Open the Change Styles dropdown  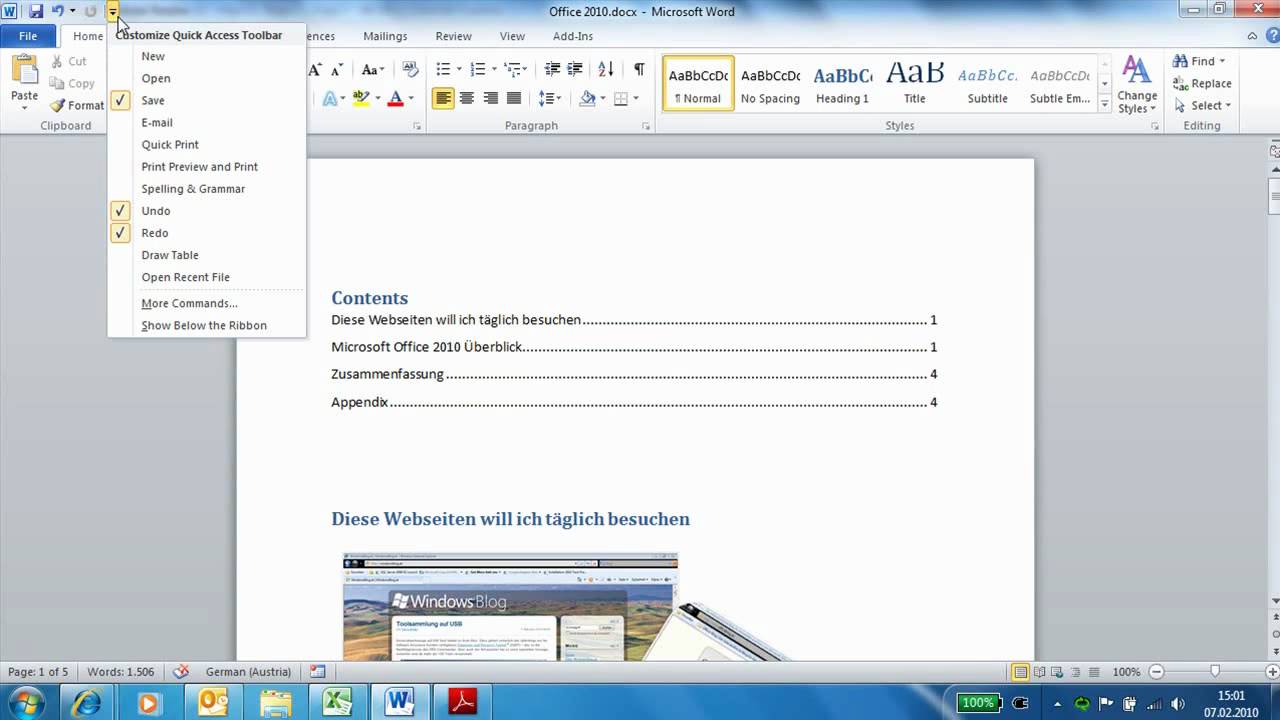tap(1137, 85)
